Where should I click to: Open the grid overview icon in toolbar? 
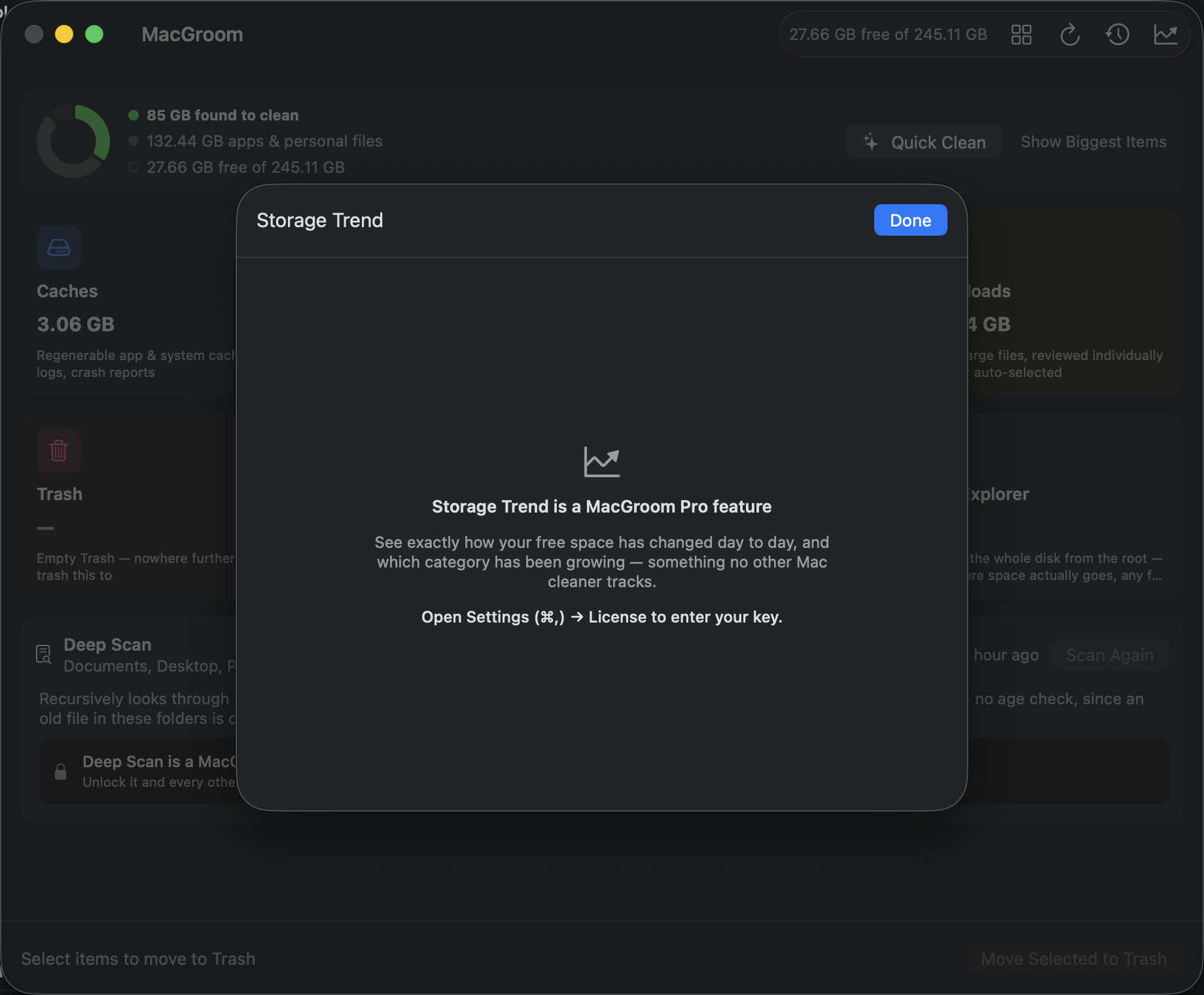1021,35
